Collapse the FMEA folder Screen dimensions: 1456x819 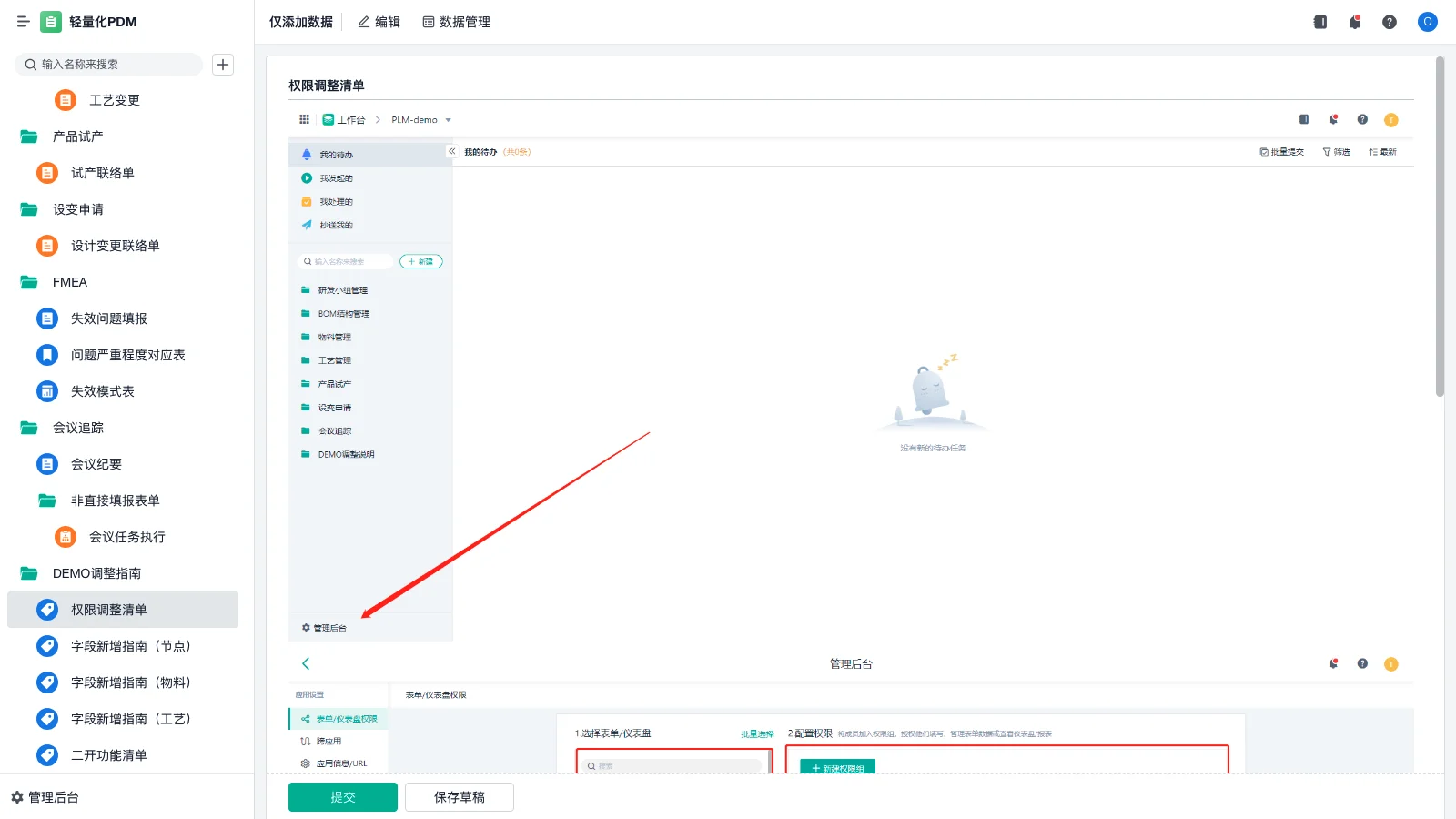click(x=29, y=282)
